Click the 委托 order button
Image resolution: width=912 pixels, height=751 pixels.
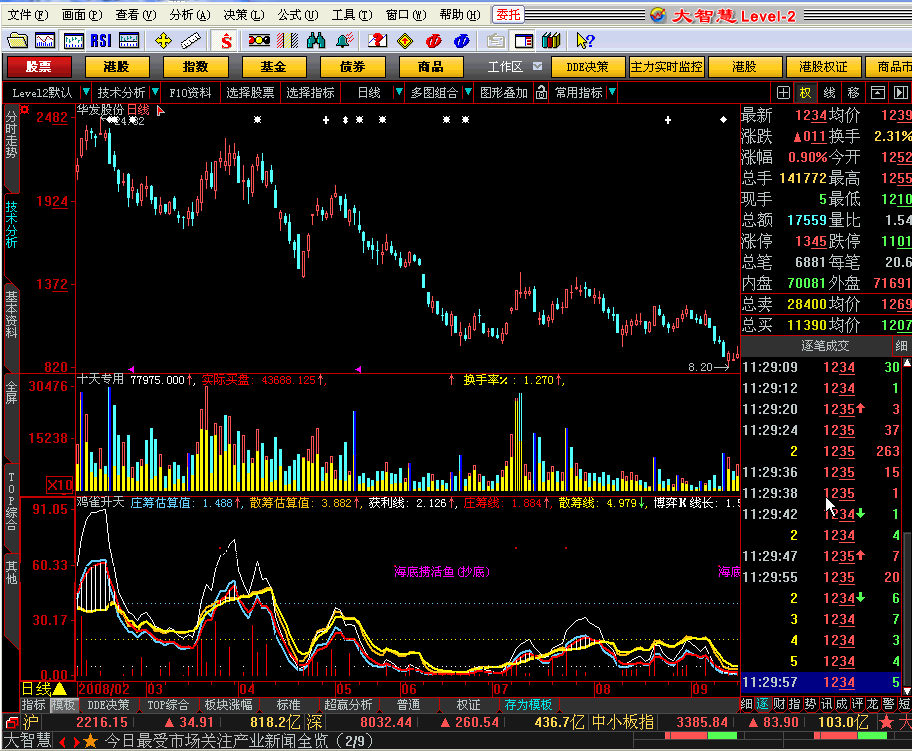click(x=508, y=15)
